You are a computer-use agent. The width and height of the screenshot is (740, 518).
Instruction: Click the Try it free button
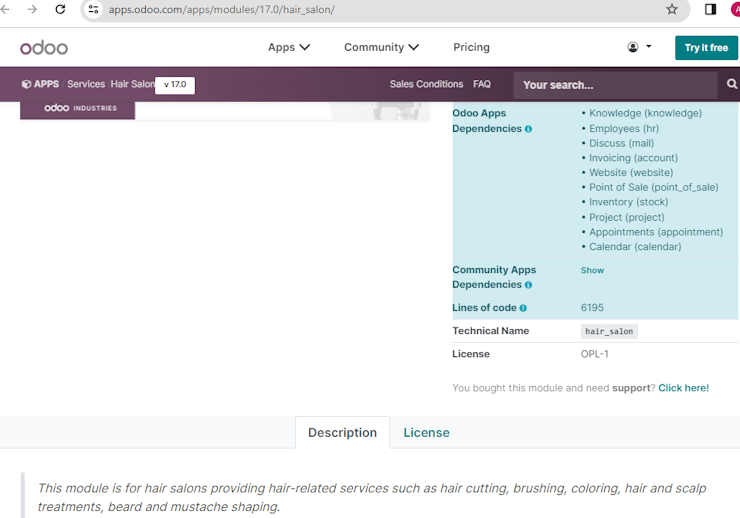click(706, 48)
